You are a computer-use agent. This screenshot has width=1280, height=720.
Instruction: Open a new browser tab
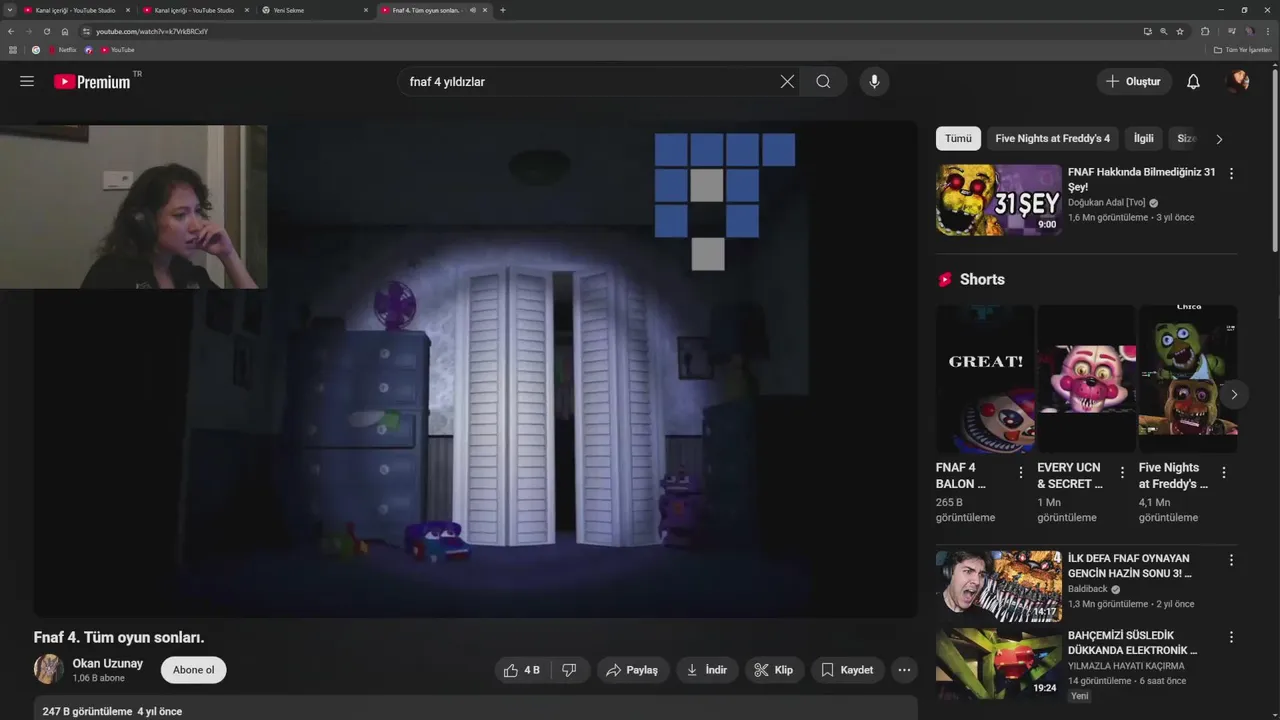pos(502,10)
